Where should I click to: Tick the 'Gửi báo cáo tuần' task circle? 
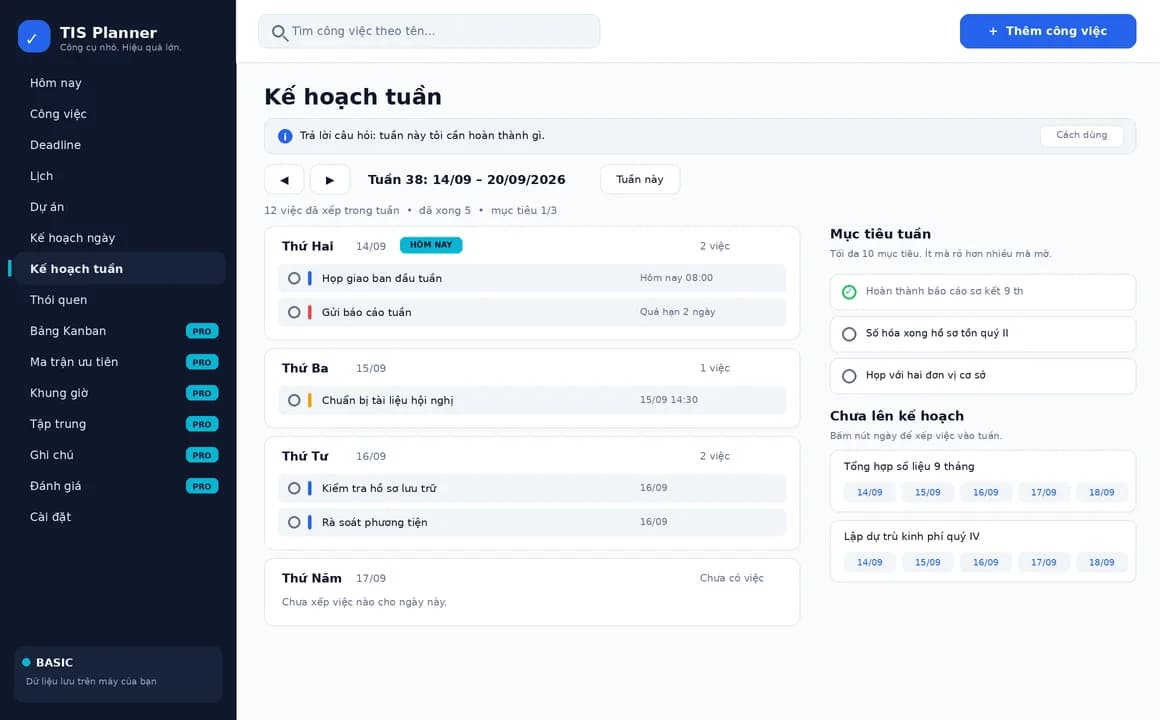pos(294,312)
